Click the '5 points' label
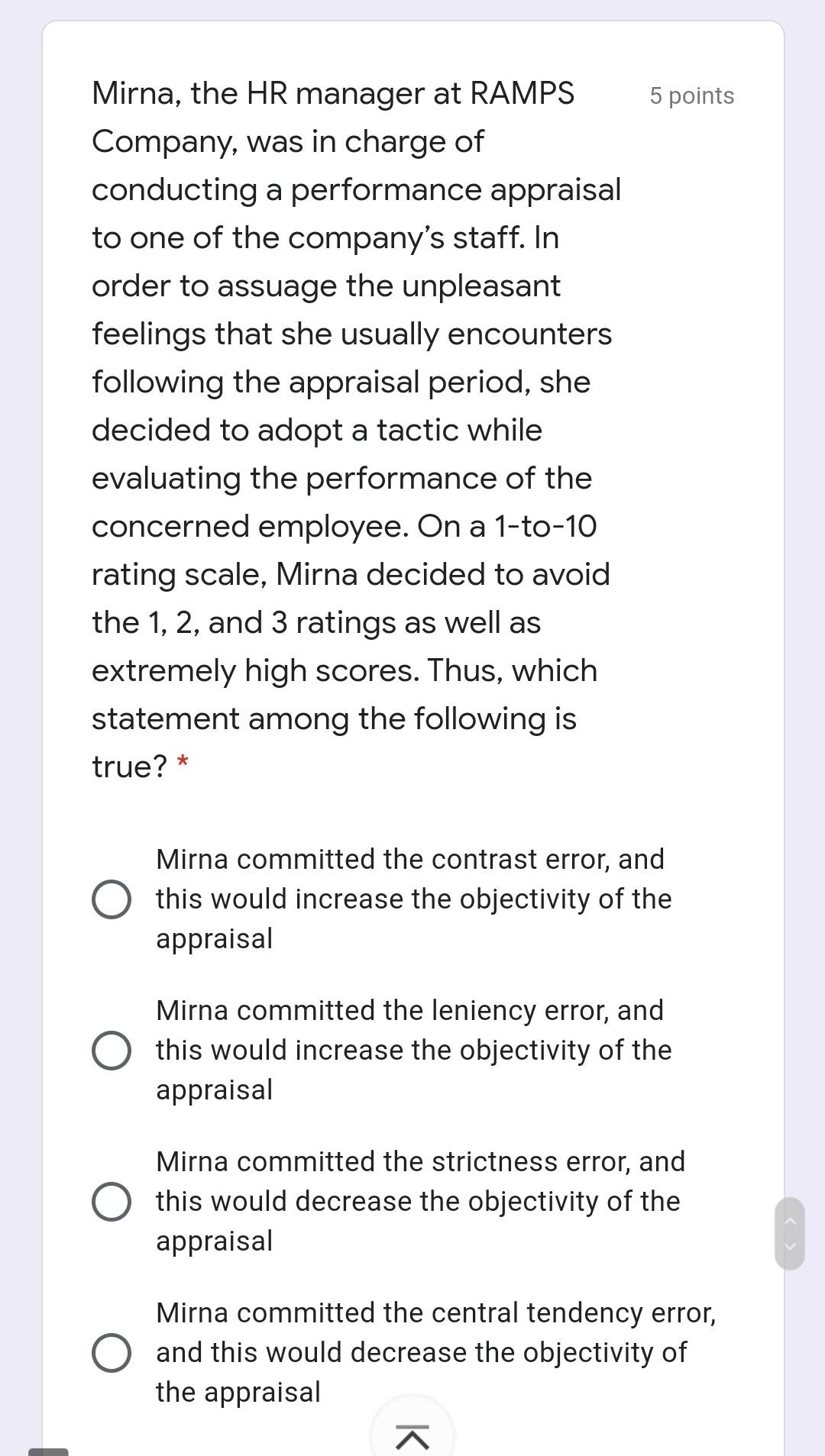The height and width of the screenshot is (1456, 825). click(691, 95)
